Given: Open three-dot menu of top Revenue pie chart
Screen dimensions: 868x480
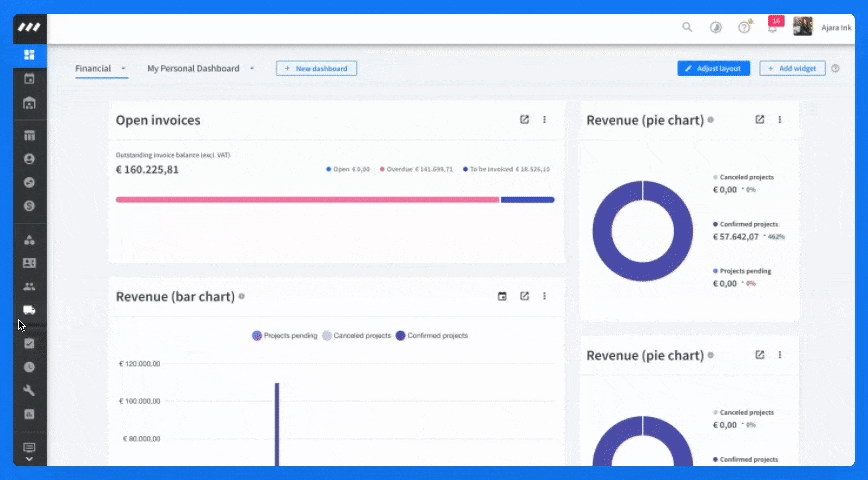Looking at the screenshot, I should 780,120.
